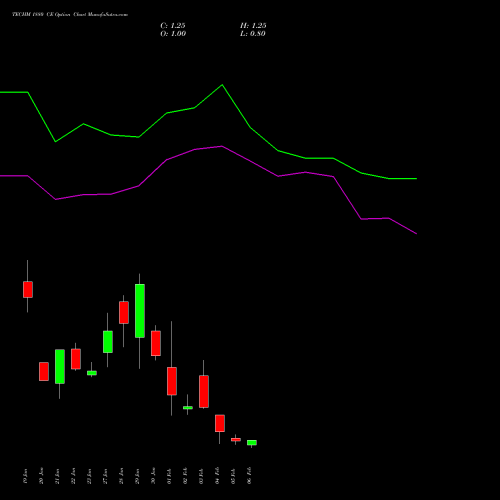
Task: Click the '30 Jan' date axis label
Action: [154, 476]
